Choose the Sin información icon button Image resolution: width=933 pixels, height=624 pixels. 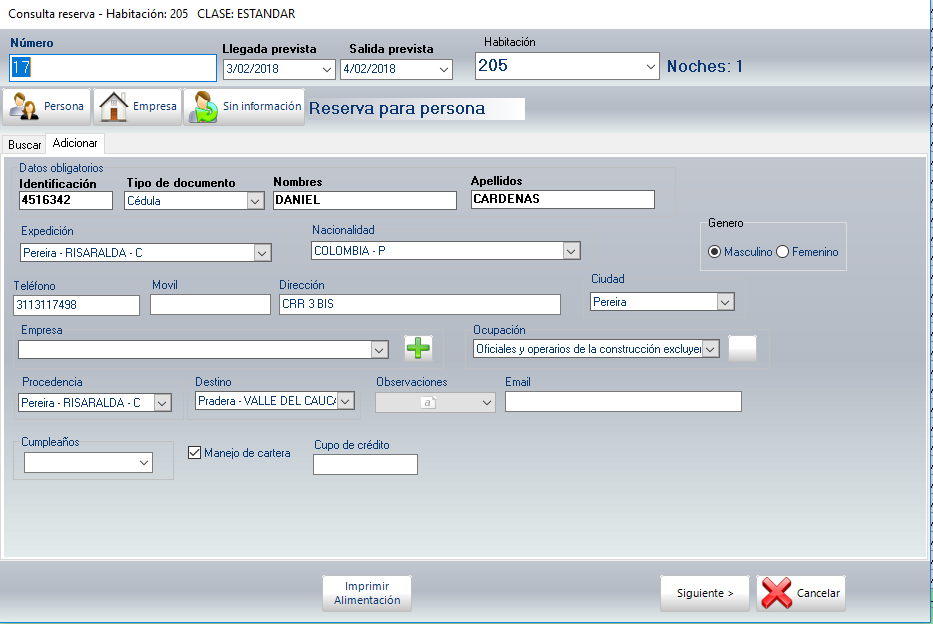[244, 106]
